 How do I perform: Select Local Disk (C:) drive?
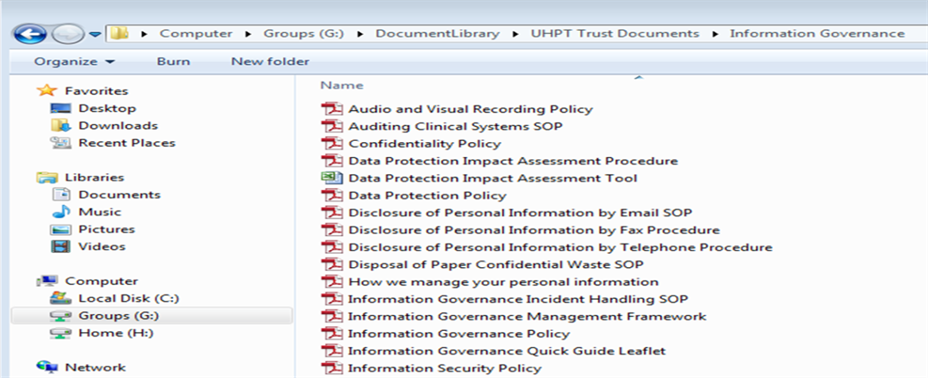[128, 298]
